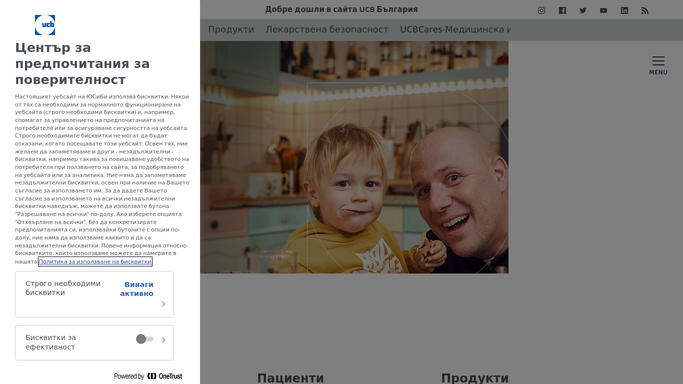Expand Строго необходими бисквитки chevron

tap(163, 304)
